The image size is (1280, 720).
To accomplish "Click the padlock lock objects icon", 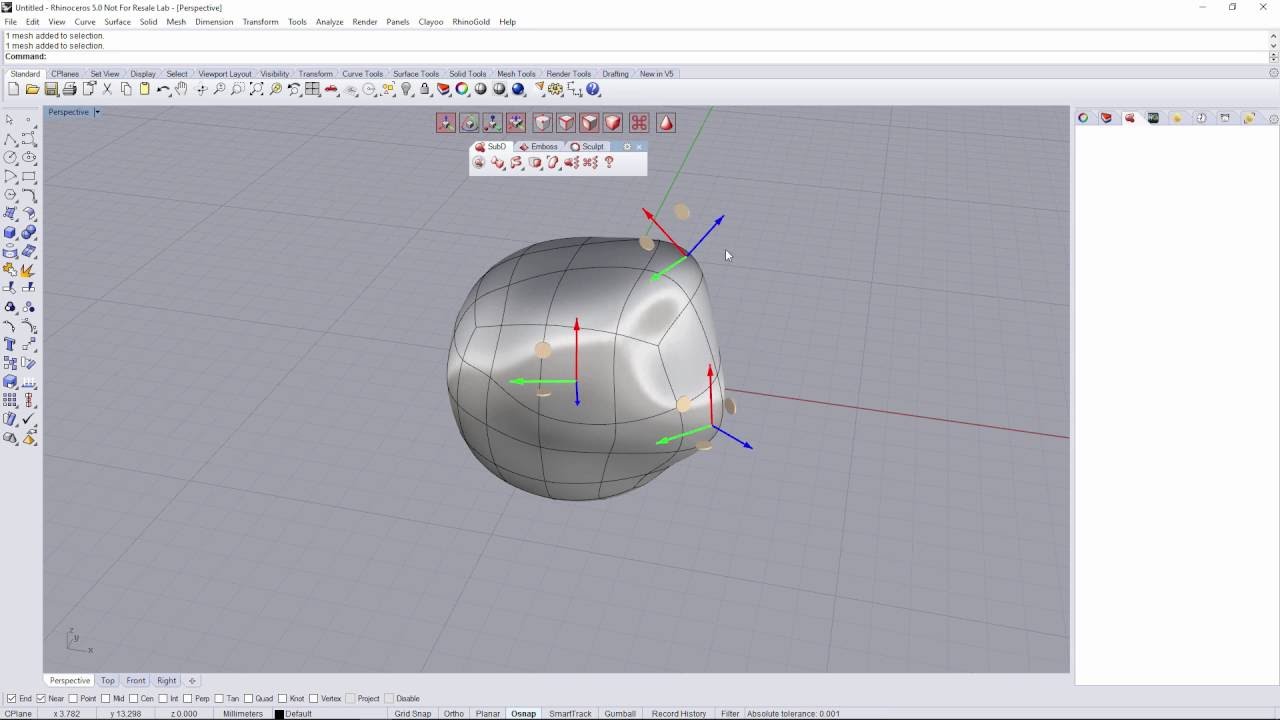I will pos(425,90).
